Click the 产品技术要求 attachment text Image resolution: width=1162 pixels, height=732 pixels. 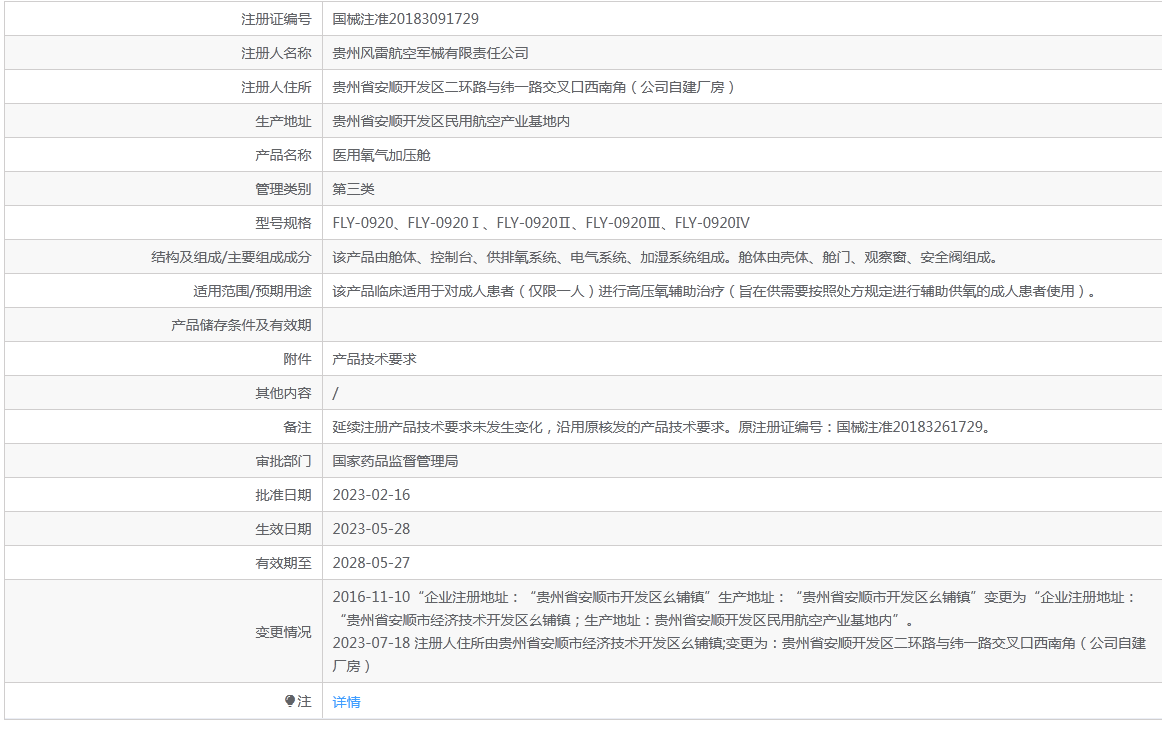click(374, 359)
